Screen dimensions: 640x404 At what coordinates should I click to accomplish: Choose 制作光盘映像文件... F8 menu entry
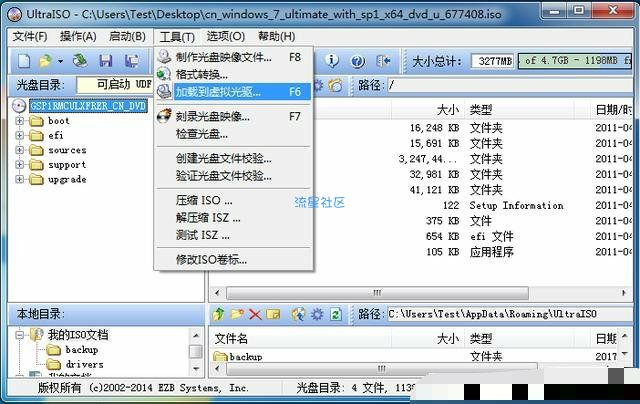click(234, 57)
